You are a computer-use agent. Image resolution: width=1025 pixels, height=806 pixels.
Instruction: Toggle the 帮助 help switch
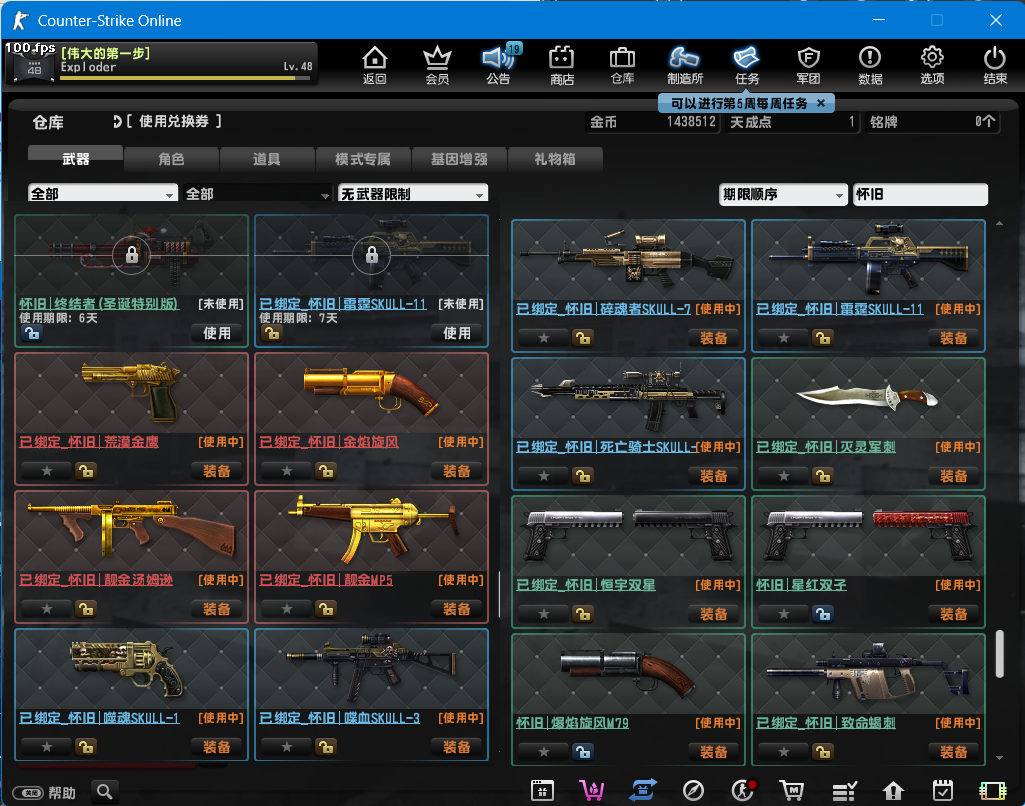27,793
